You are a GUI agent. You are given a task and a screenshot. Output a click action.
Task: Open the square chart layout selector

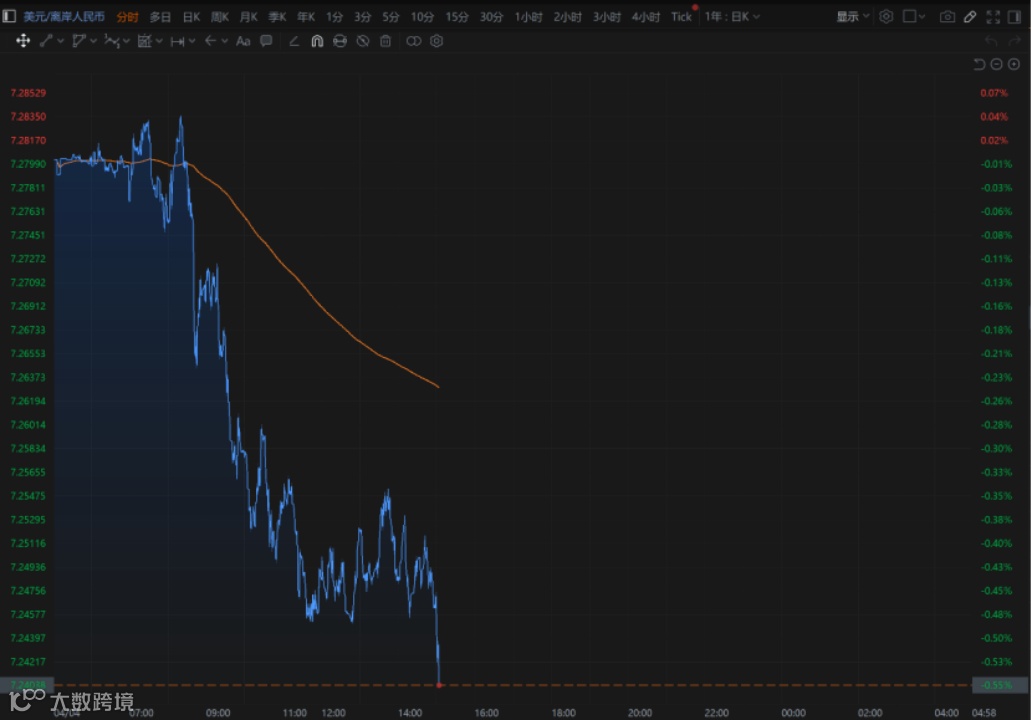[909, 16]
